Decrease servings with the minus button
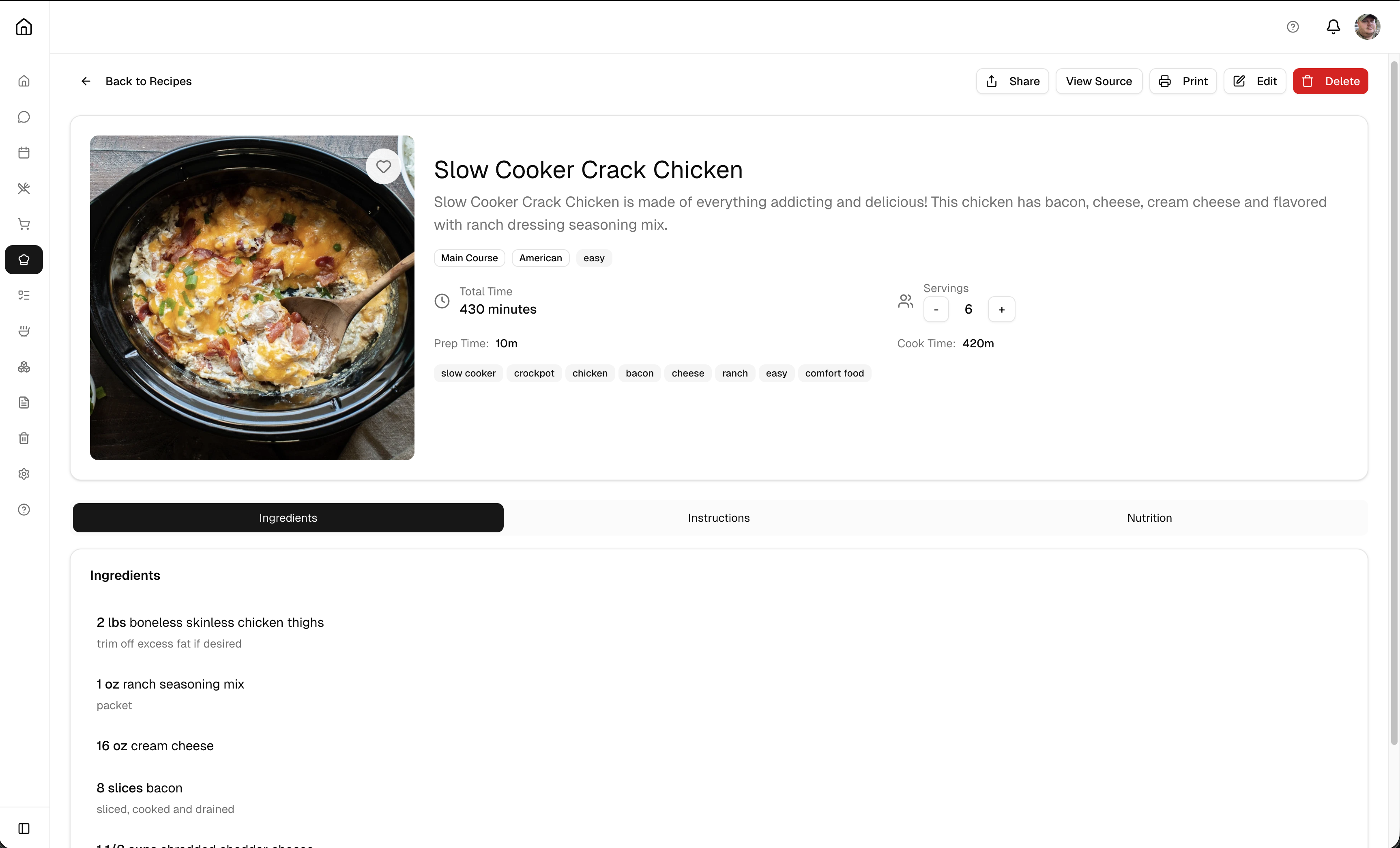Screen dimensions: 1400x848 936,309
